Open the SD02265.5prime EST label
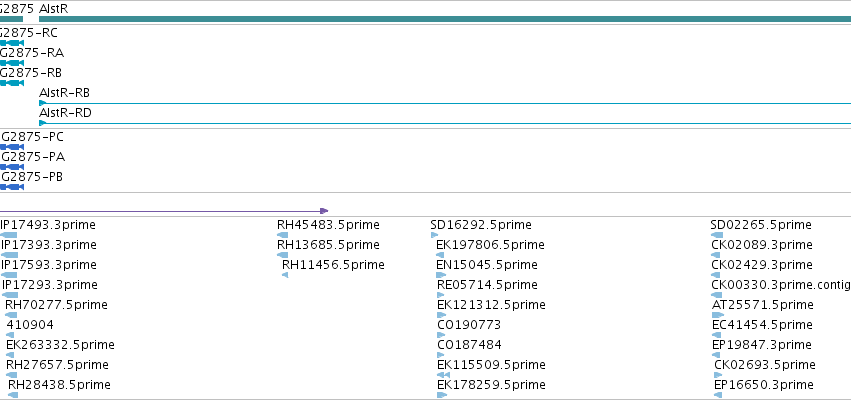 pyautogui.click(x=761, y=225)
